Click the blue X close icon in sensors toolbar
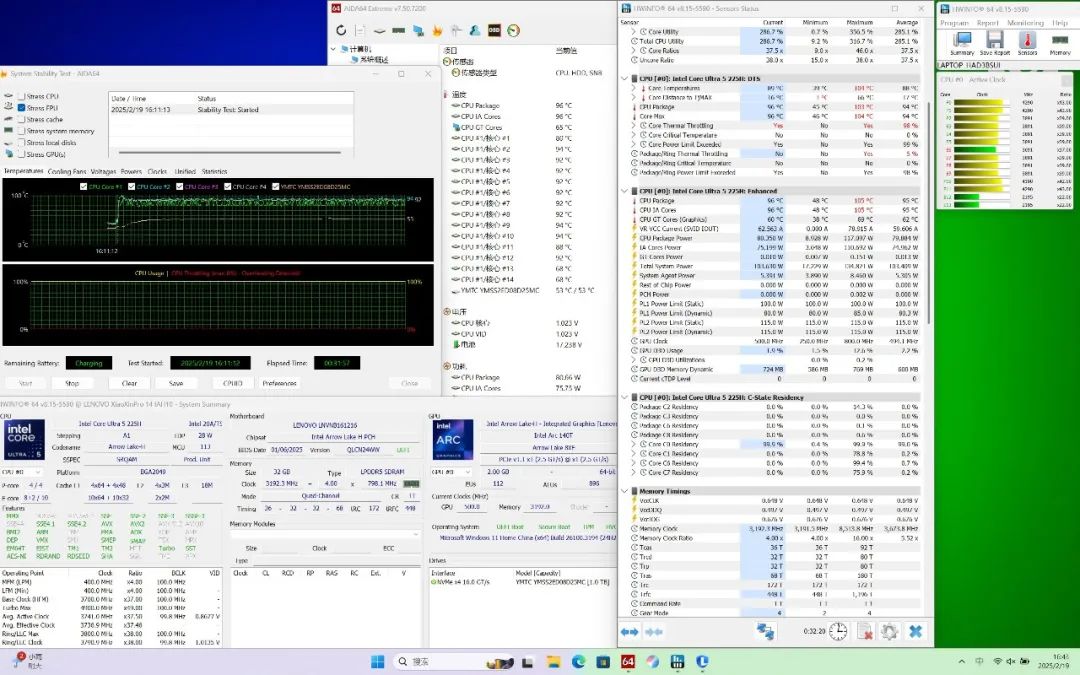Screen dimensions: 1080x675 point(915,631)
